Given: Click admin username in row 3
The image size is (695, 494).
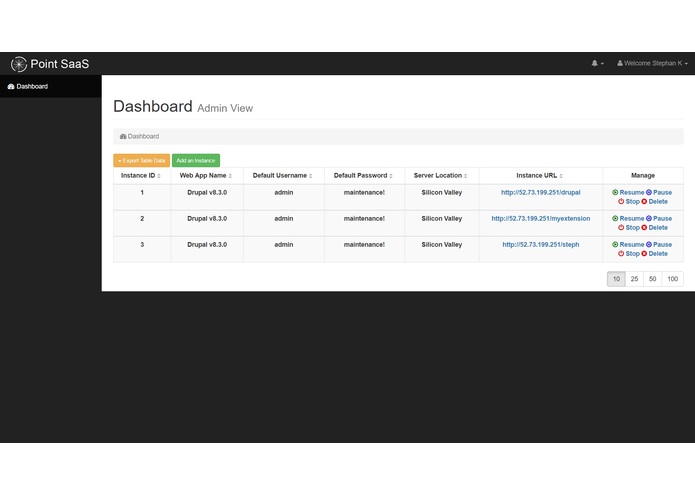Looking at the screenshot, I should pyautogui.click(x=284, y=245).
